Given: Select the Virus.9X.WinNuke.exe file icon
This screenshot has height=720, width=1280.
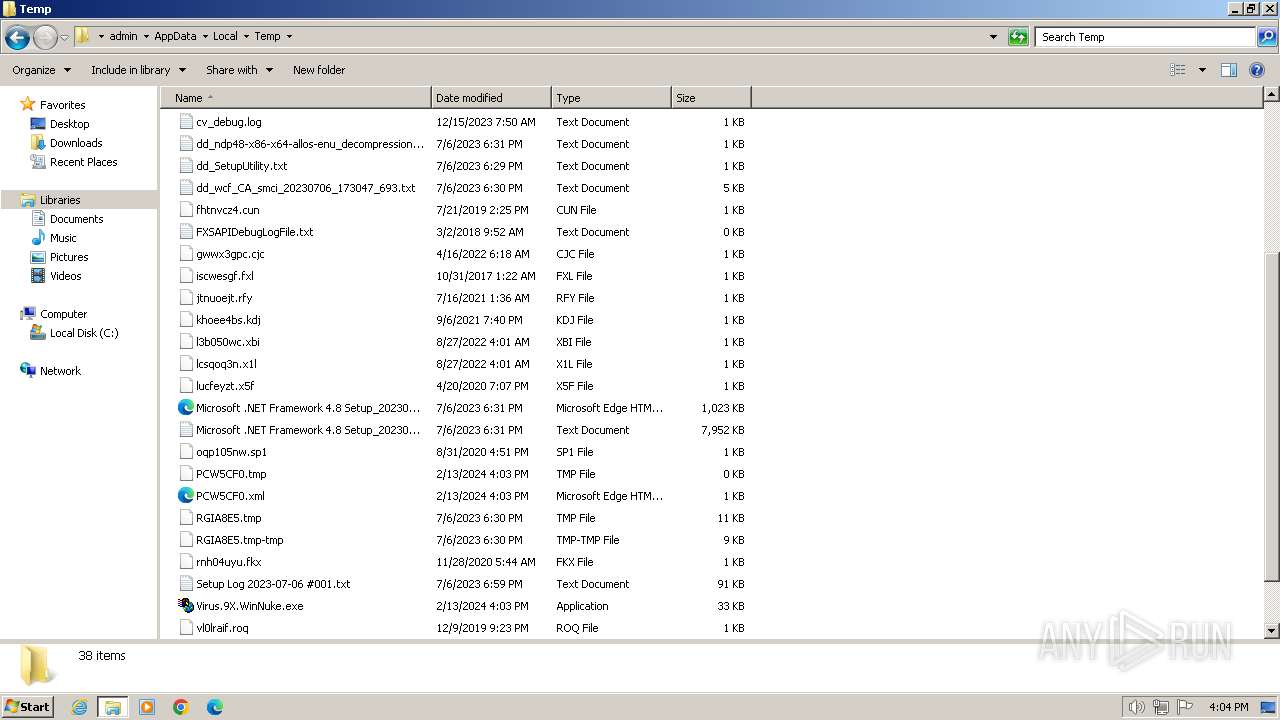Looking at the screenshot, I should (x=186, y=606).
